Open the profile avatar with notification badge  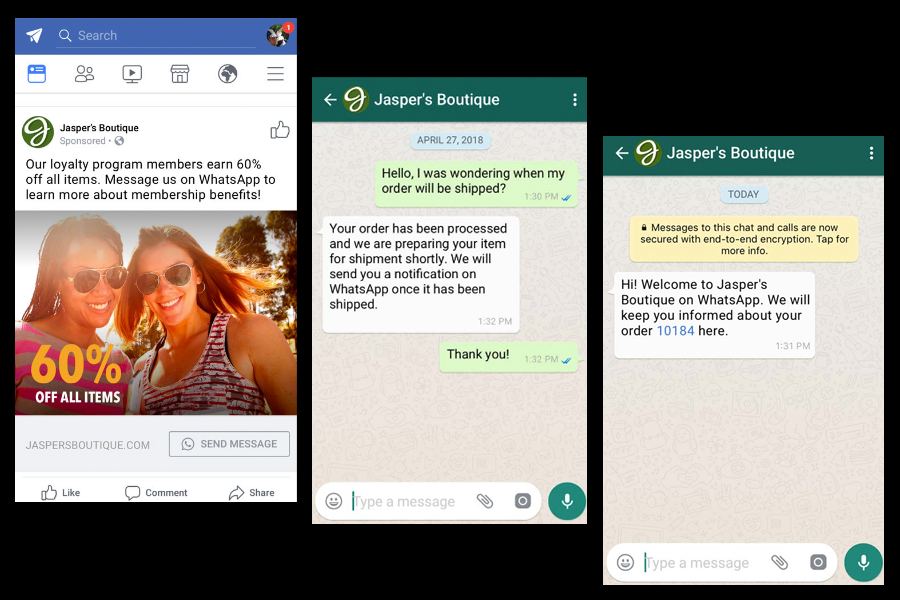(277, 36)
